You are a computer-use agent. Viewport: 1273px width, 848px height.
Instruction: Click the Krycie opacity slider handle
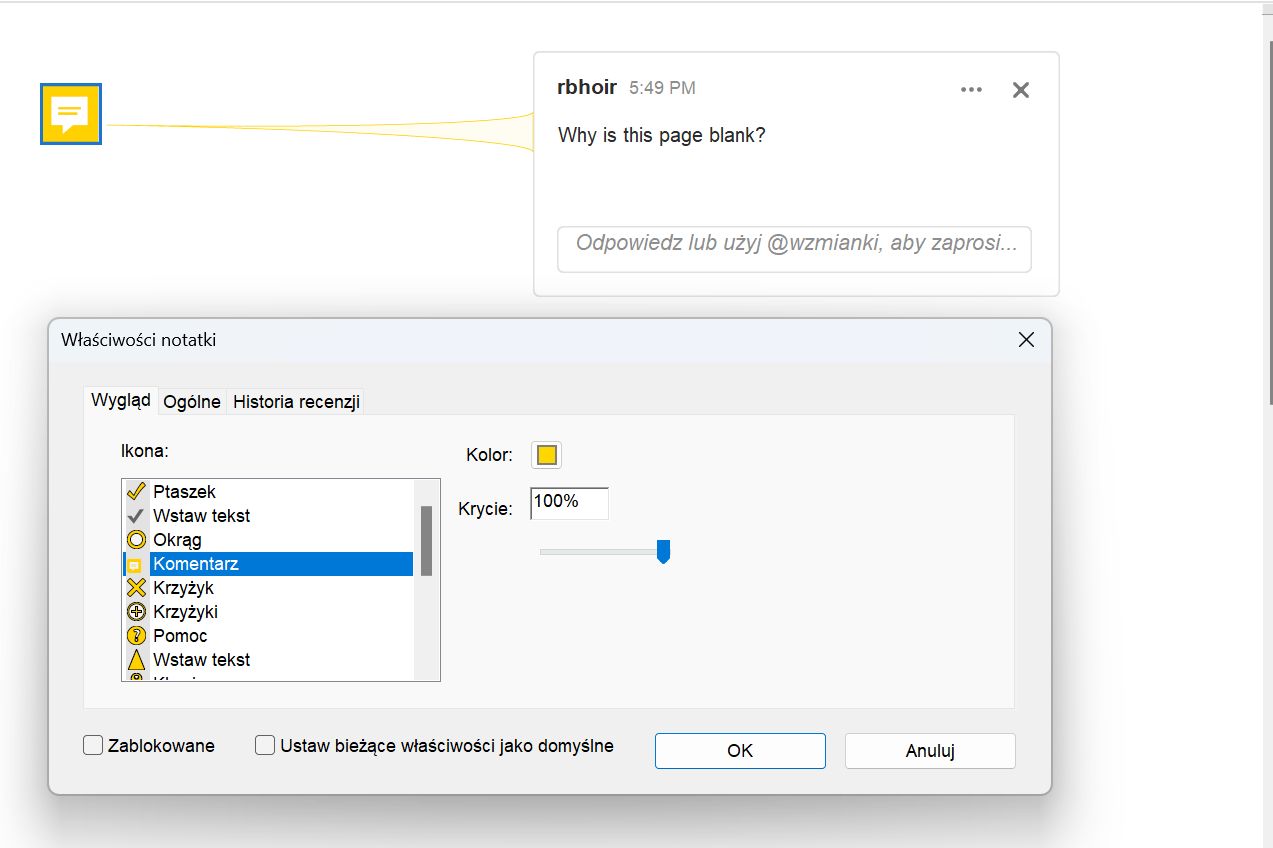(x=663, y=551)
